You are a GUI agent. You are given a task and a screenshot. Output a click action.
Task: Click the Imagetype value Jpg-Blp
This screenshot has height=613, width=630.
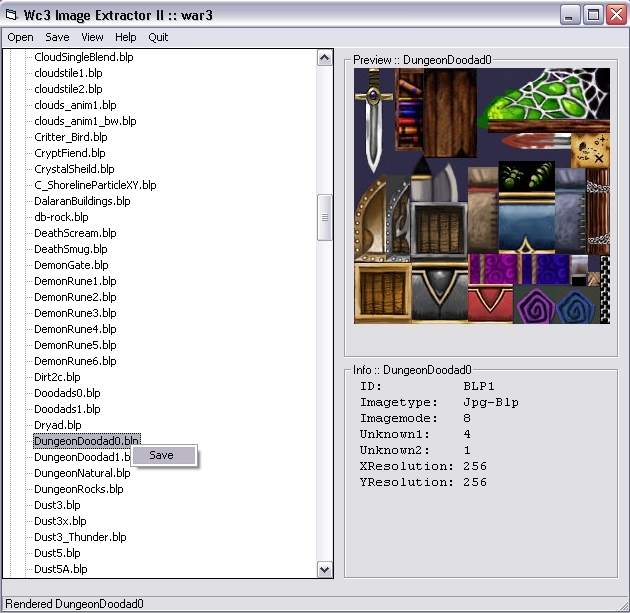pos(491,402)
